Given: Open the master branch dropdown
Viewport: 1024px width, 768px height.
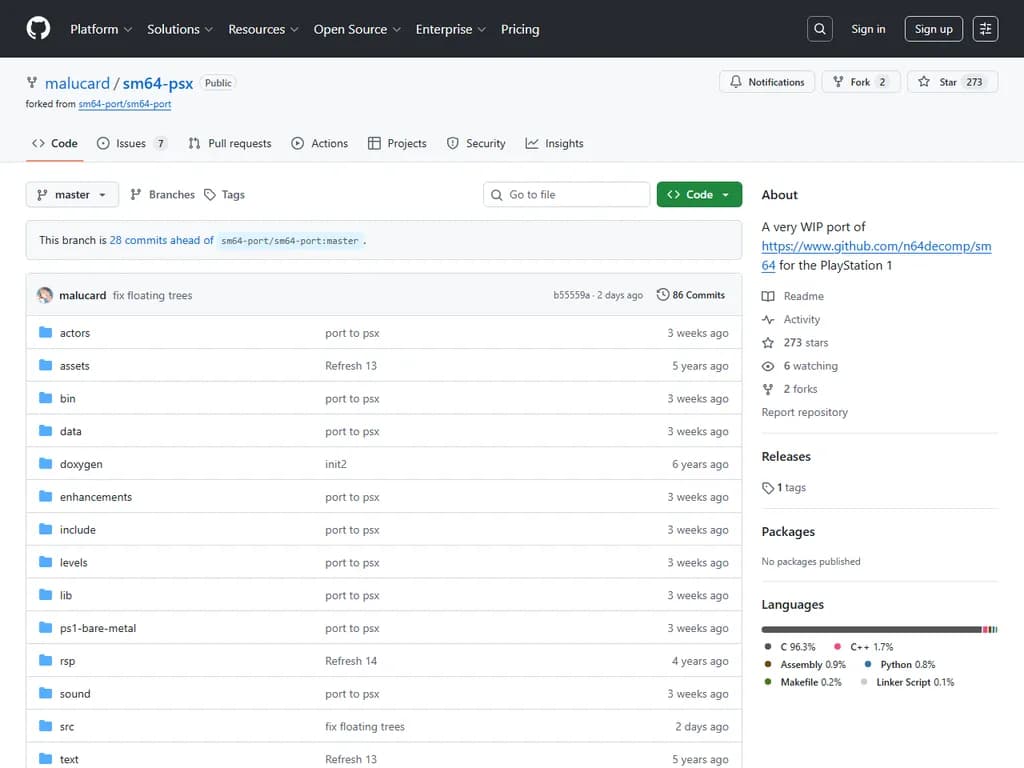Looking at the screenshot, I should pos(72,195).
